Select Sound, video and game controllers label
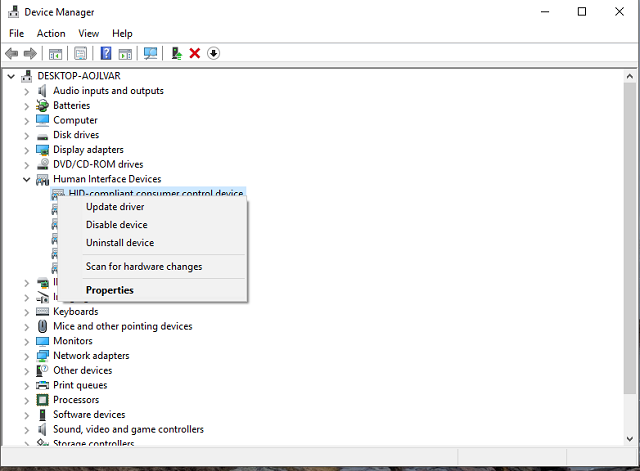 [128, 429]
